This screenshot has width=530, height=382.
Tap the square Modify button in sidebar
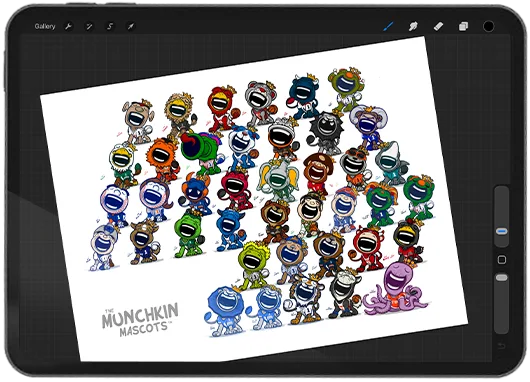point(502,260)
